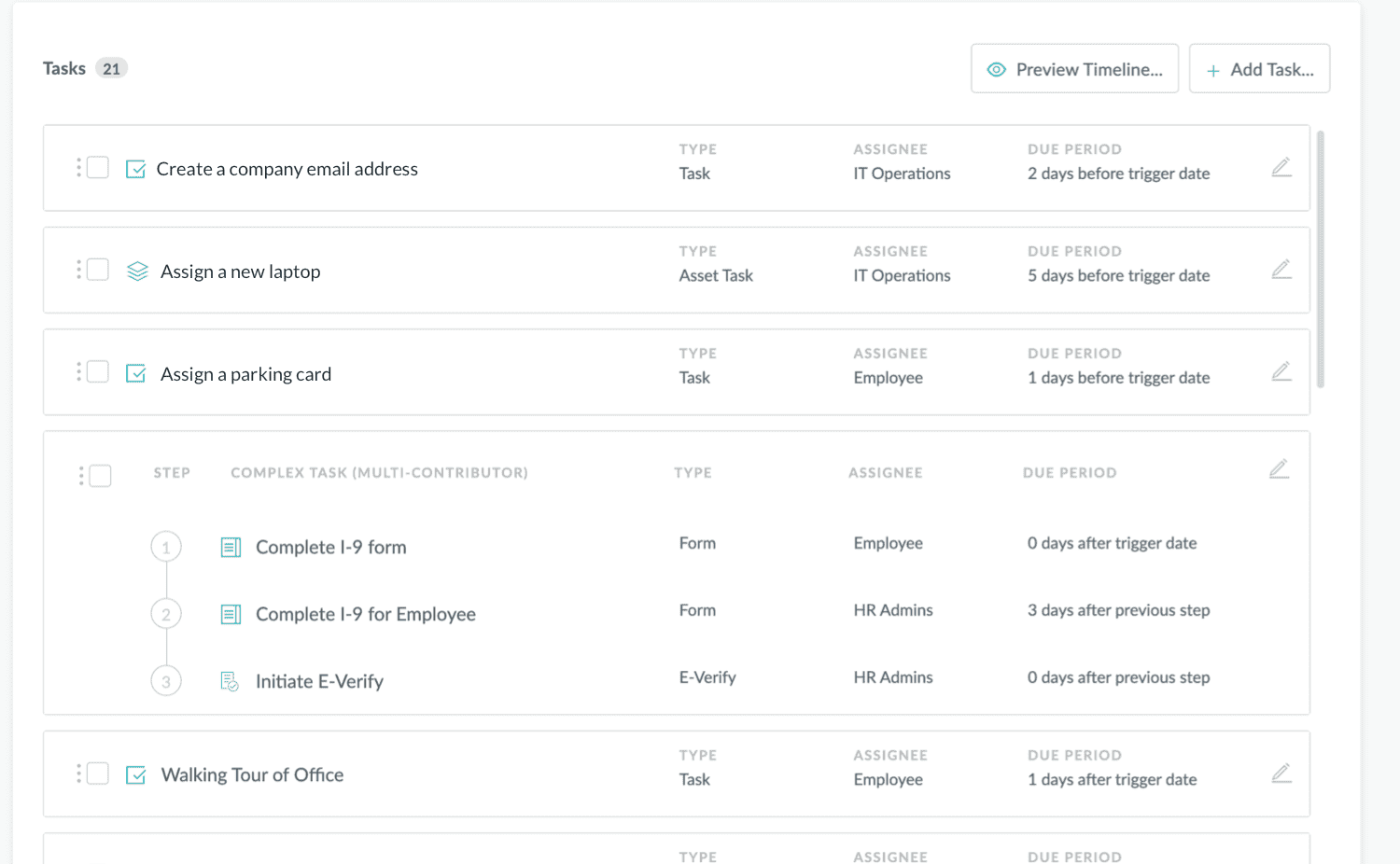Click the Tasks count badge showing 21
Viewport: 1400px width, 864px height.
coord(111,69)
